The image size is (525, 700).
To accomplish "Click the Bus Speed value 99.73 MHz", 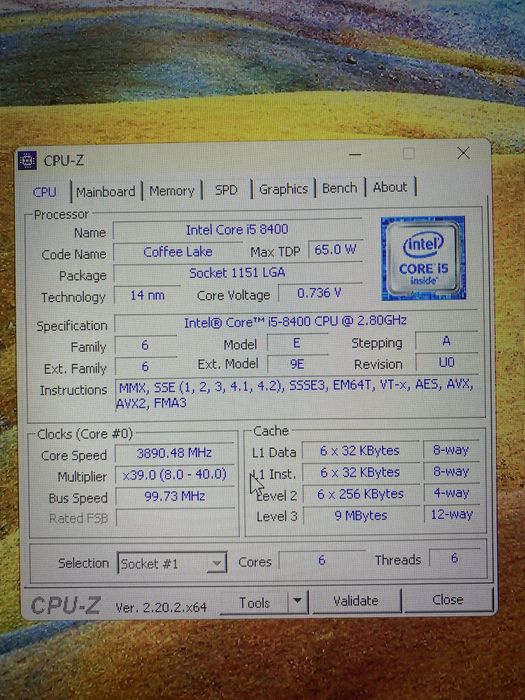I will click(175, 496).
